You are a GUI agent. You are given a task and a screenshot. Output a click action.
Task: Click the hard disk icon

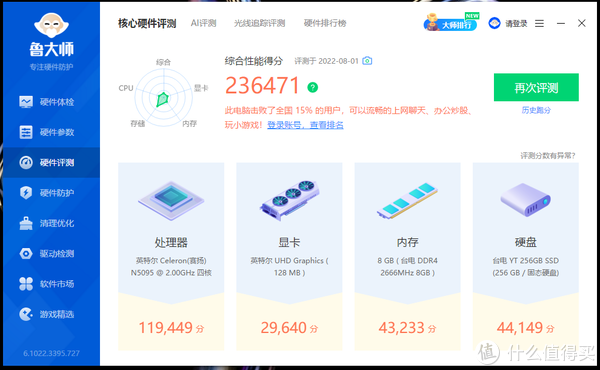[x=525, y=199]
